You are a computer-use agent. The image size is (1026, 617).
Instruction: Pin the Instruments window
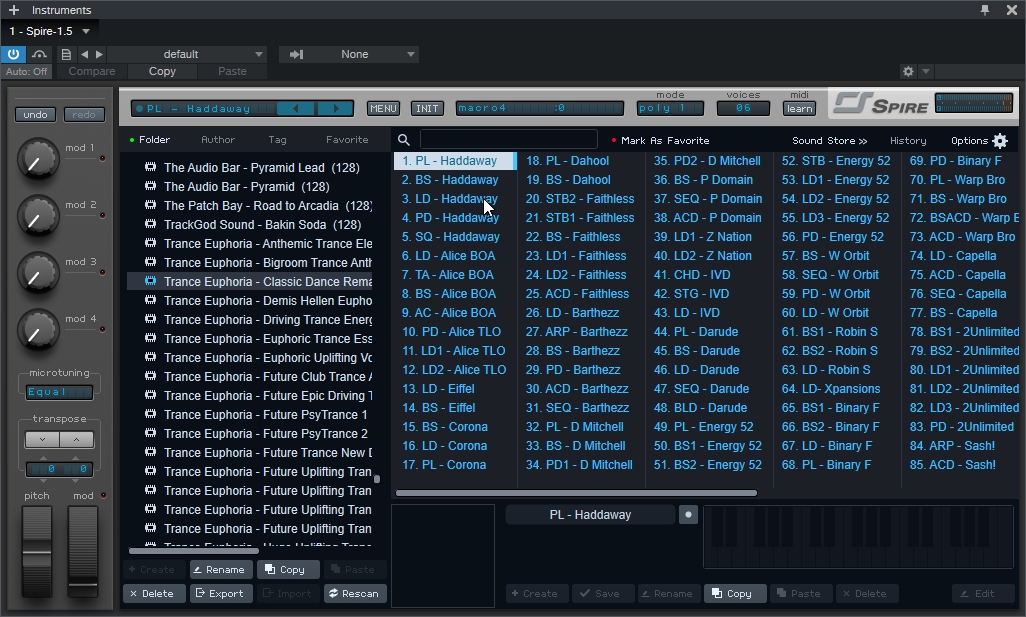click(985, 10)
